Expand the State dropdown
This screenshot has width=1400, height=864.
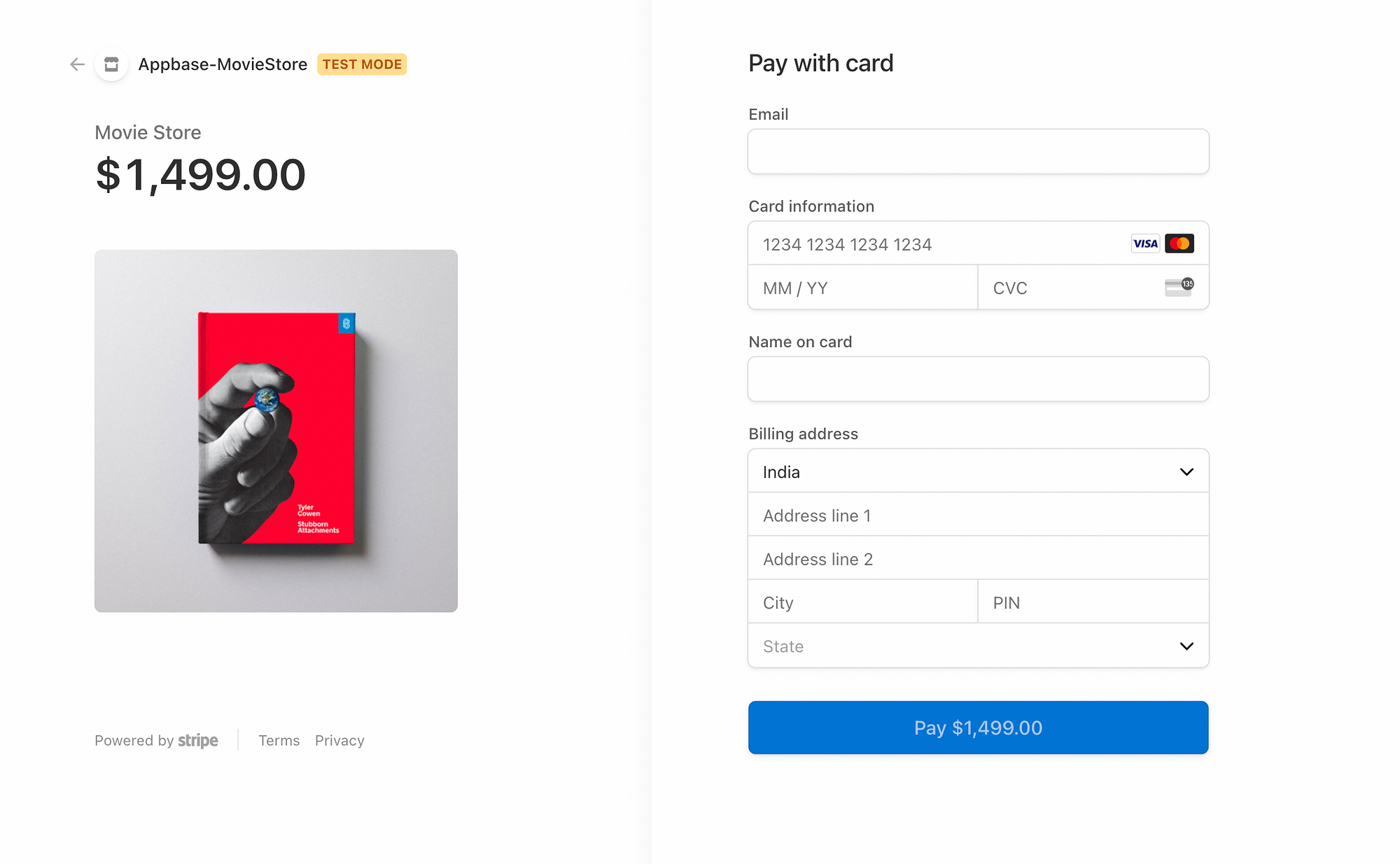978,646
